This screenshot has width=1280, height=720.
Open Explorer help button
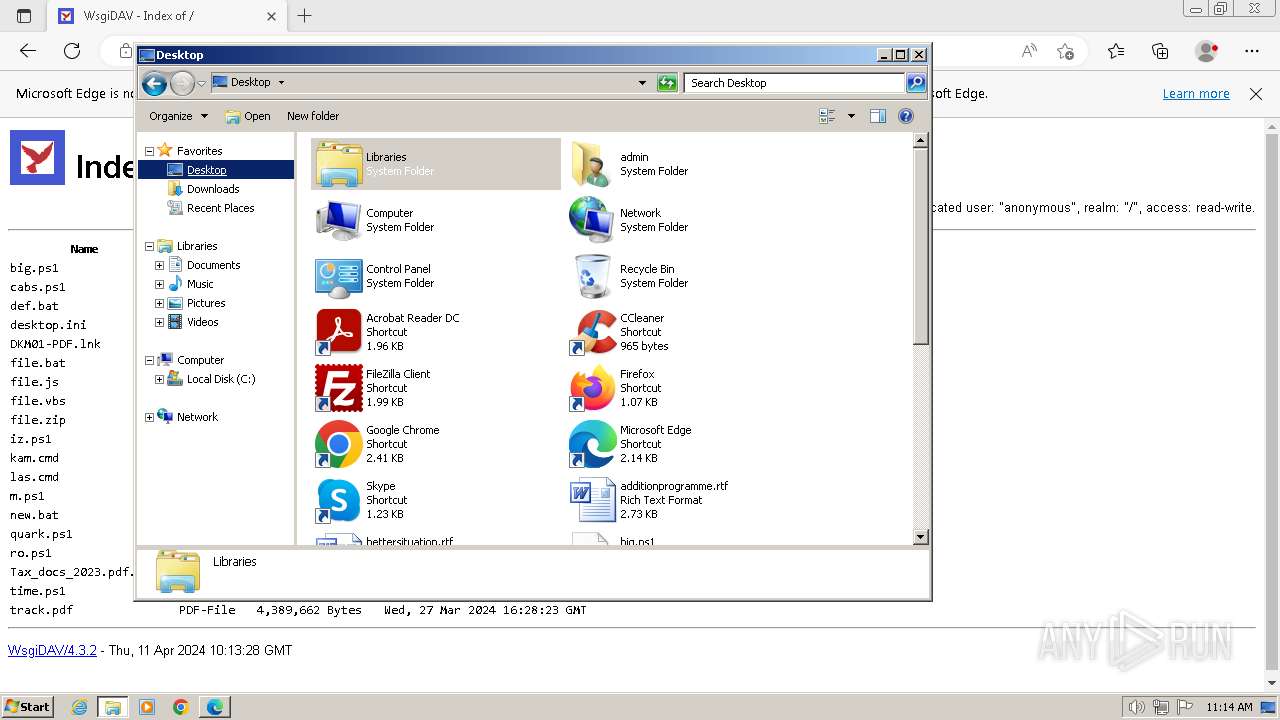906,116
